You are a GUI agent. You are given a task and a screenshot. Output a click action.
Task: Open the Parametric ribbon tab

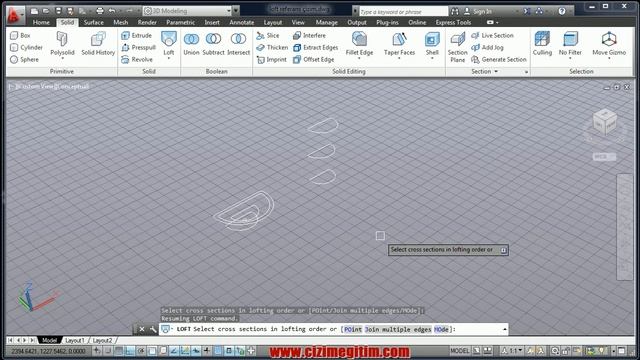click(180, 22)
